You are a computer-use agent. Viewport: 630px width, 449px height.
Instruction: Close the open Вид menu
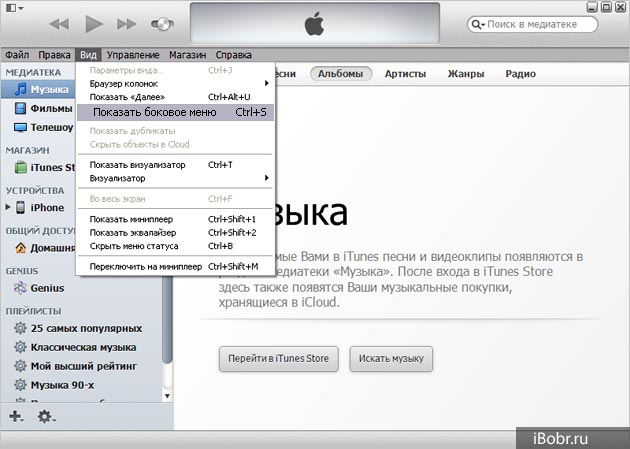[x=88, y=55]
